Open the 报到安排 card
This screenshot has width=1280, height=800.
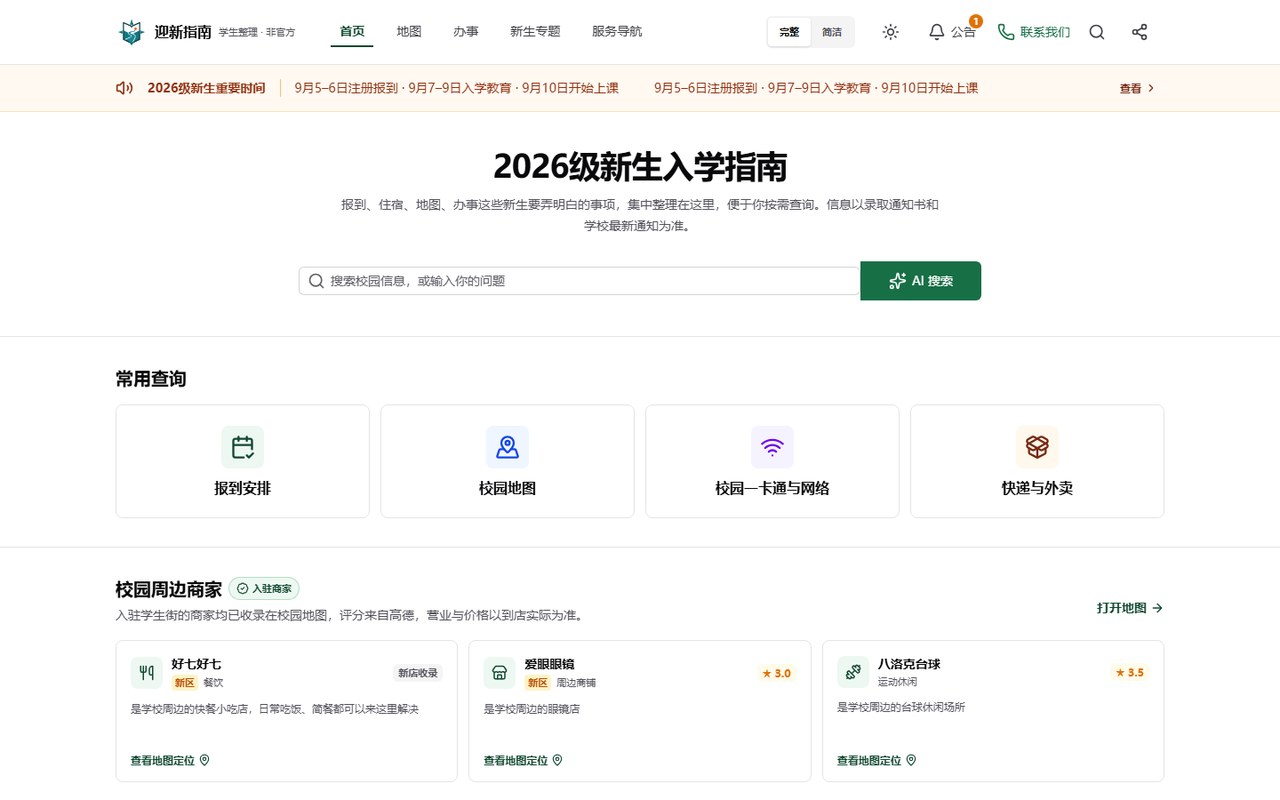(243, 461)
